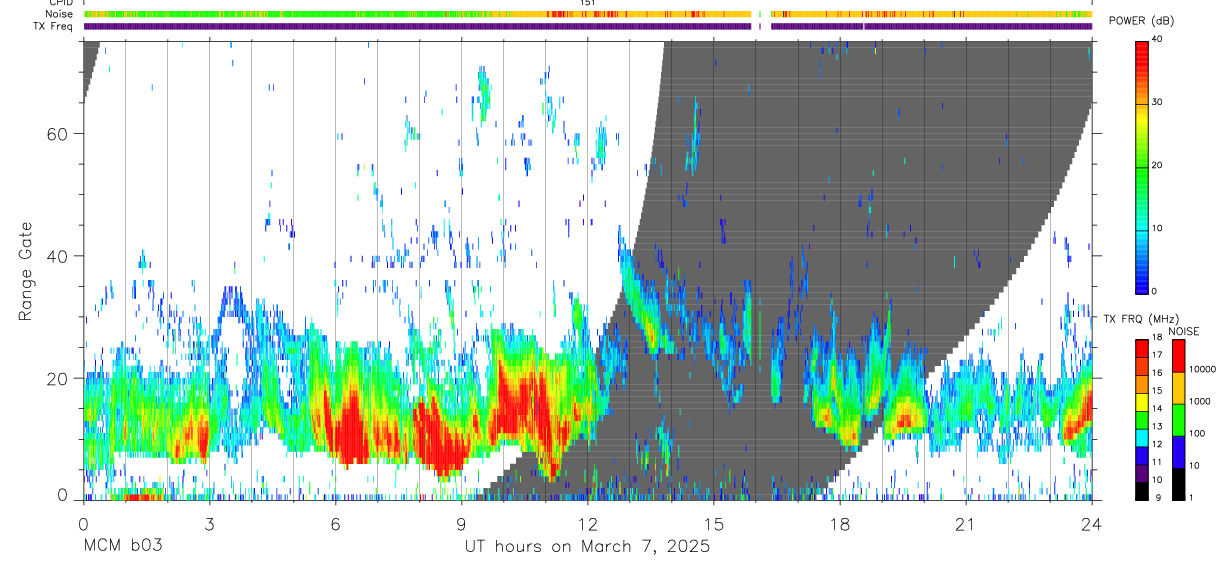Click the purple TX Freq strip above the plot

[x=588, y=26]
